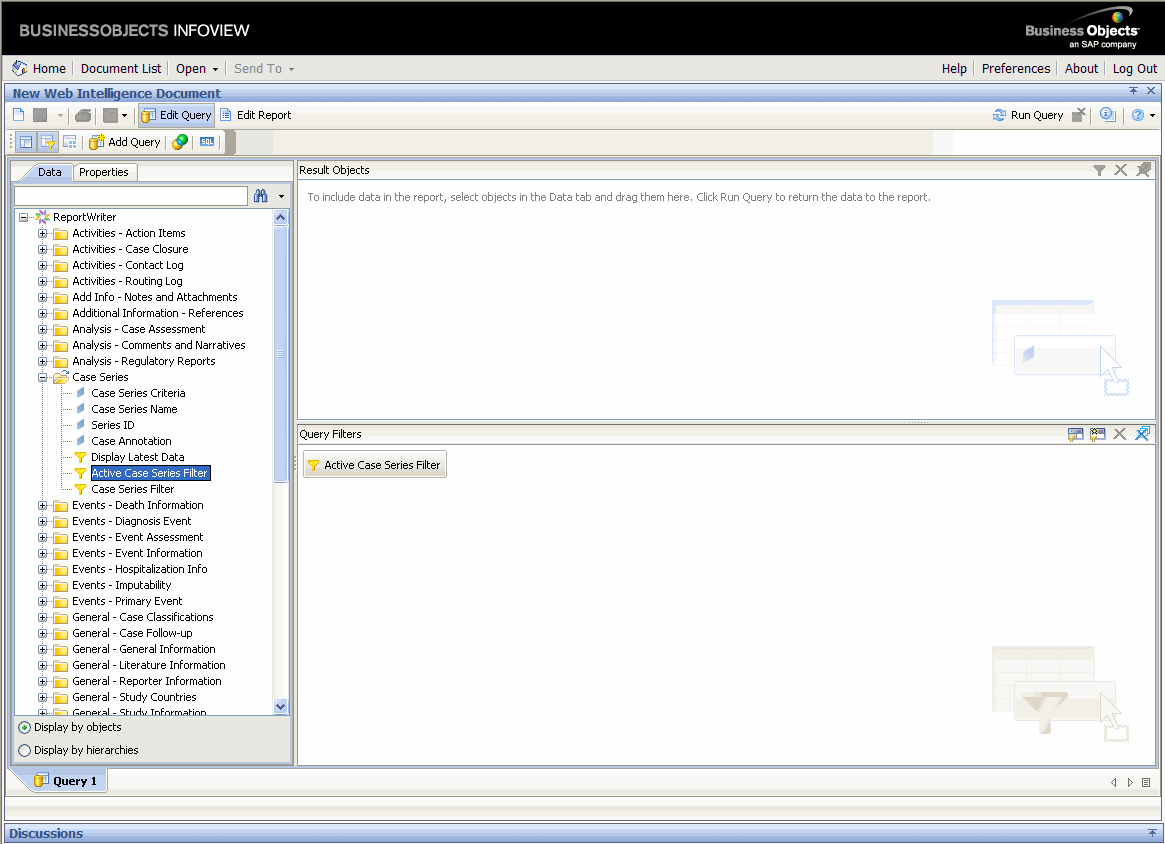Toggle the Show/Hide Data Manager icon

(x=26, y=142)
